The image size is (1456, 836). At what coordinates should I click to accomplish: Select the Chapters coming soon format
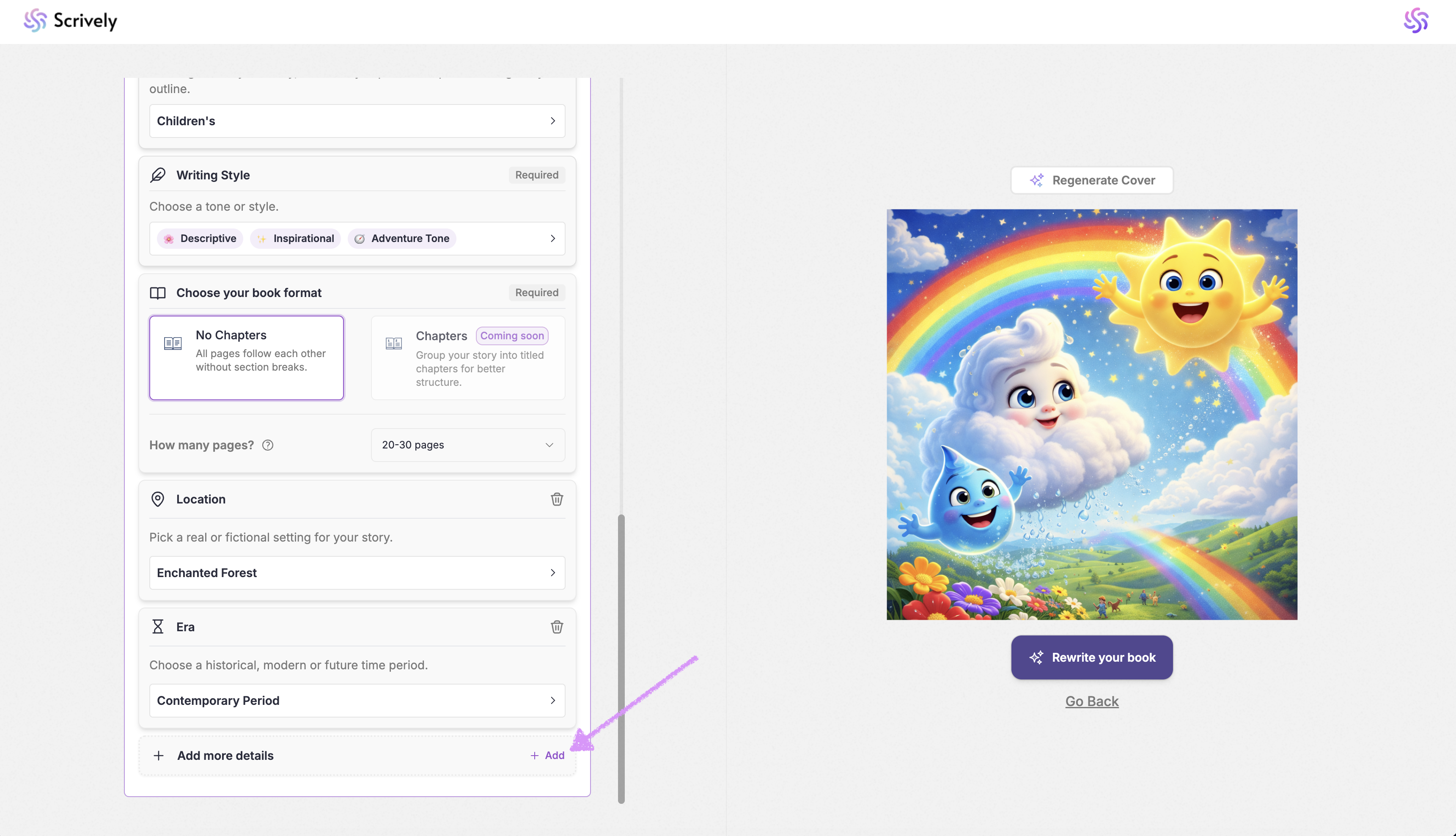click(468, 357)
